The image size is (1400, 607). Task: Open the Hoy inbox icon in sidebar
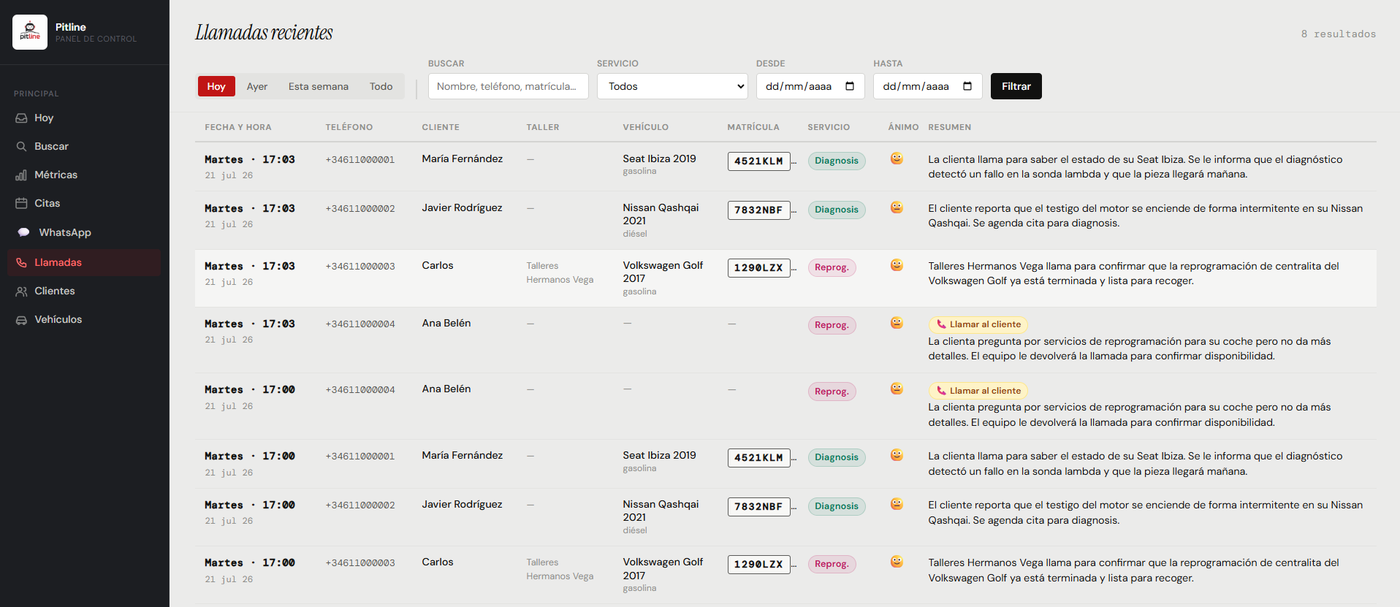[22, 118]
